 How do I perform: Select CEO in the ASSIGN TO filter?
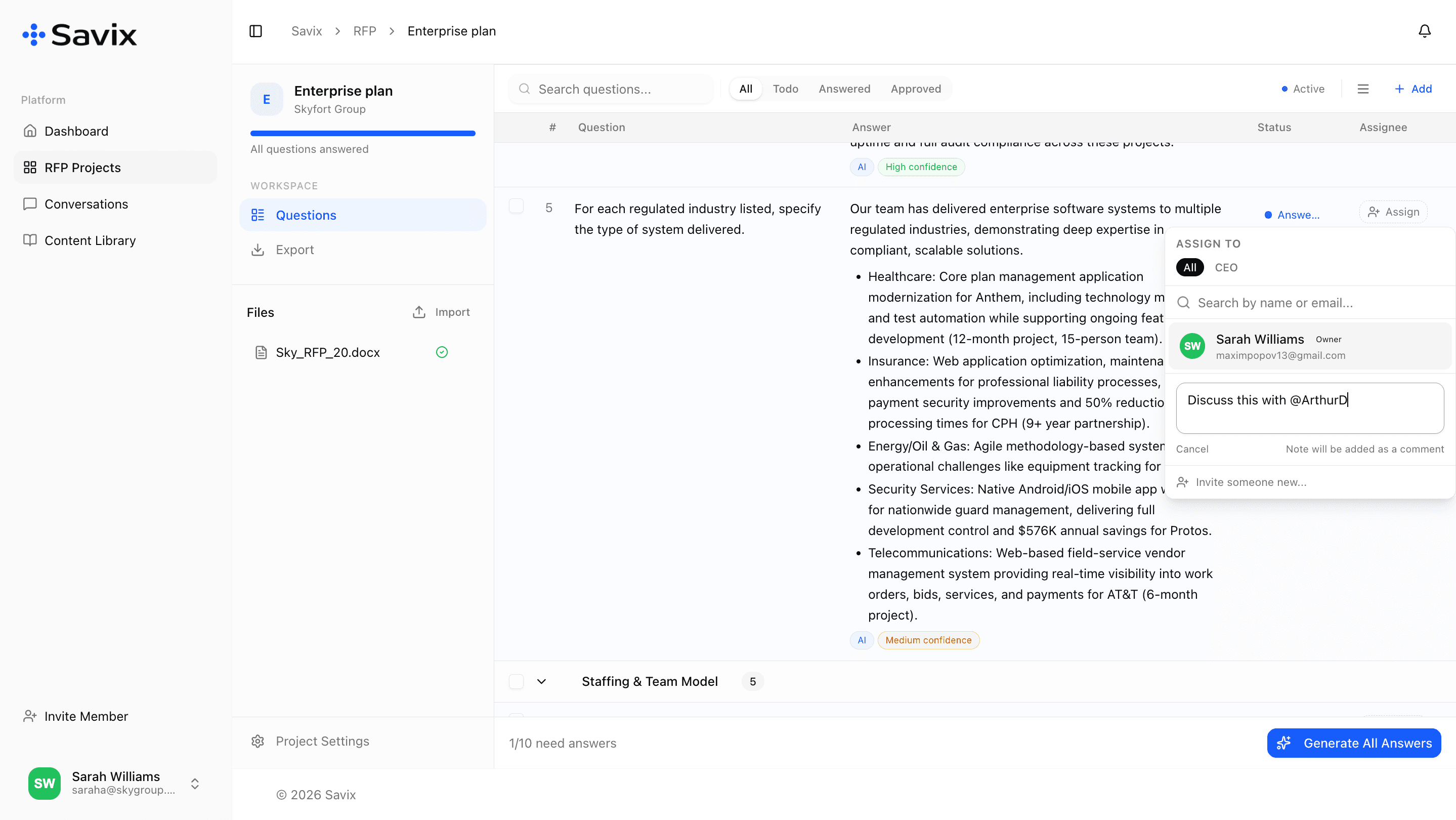[1226, 267]
